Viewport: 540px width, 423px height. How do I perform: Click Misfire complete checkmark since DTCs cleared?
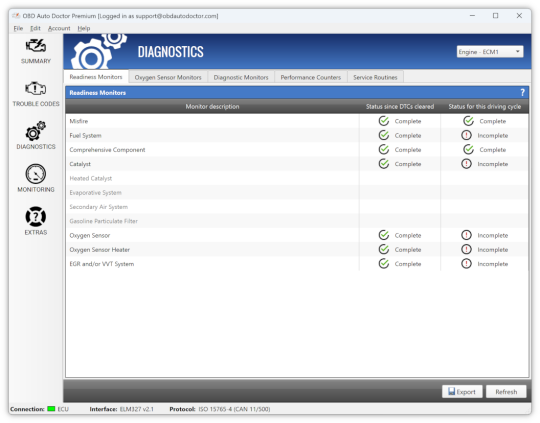tap(384, 121)
